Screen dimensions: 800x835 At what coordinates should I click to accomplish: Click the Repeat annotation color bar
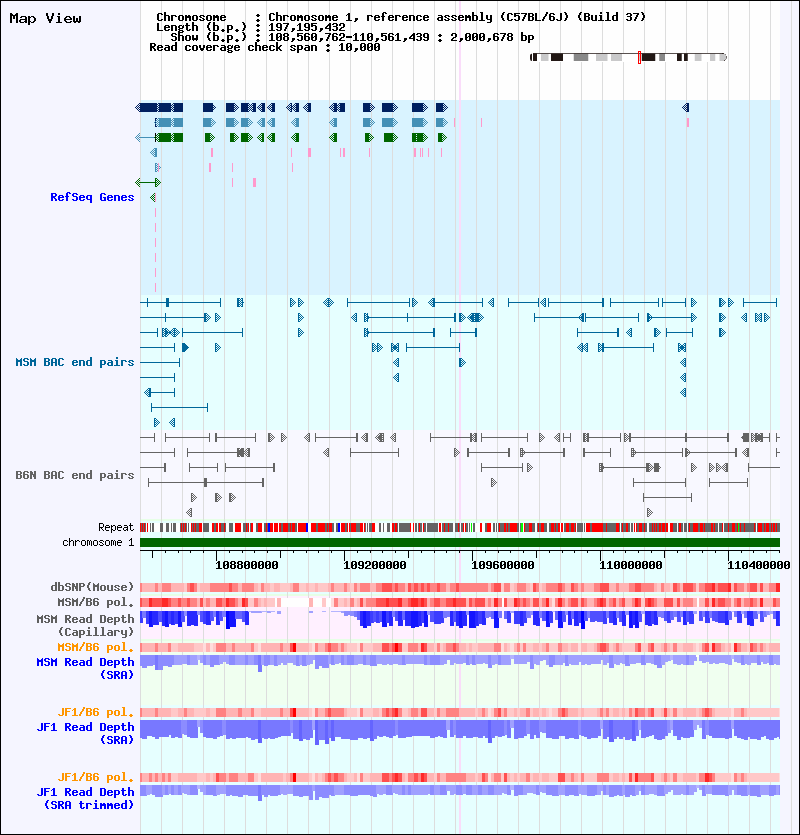[x=460, y=528]
